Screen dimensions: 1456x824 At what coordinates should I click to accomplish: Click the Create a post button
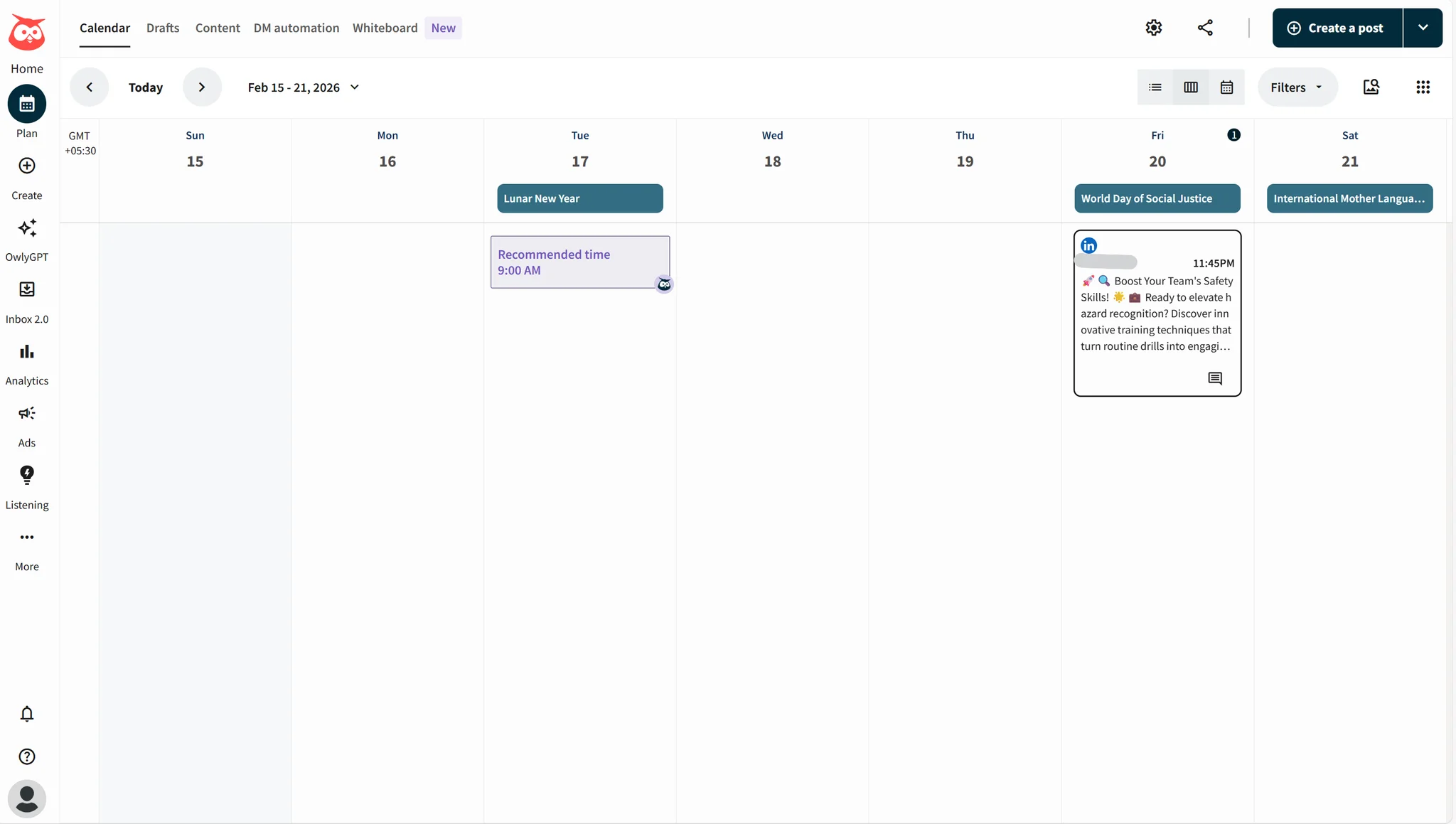(x=1335, y=27)
